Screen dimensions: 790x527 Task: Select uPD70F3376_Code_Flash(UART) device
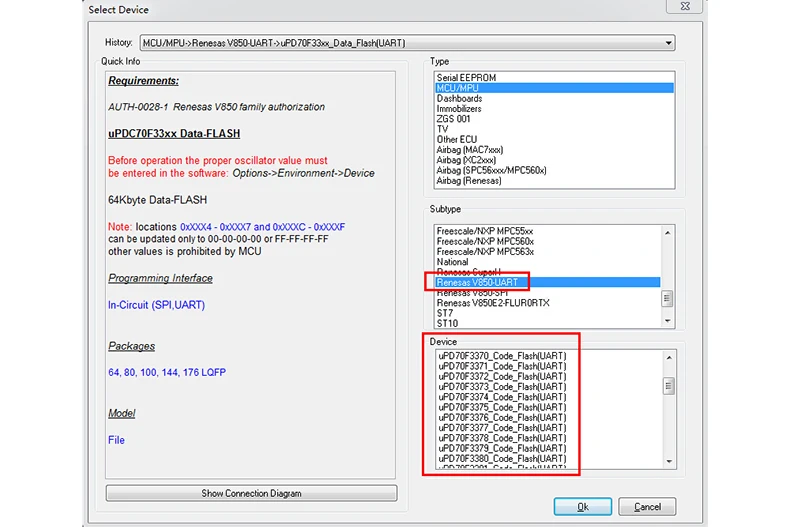(x=549, y=417)
